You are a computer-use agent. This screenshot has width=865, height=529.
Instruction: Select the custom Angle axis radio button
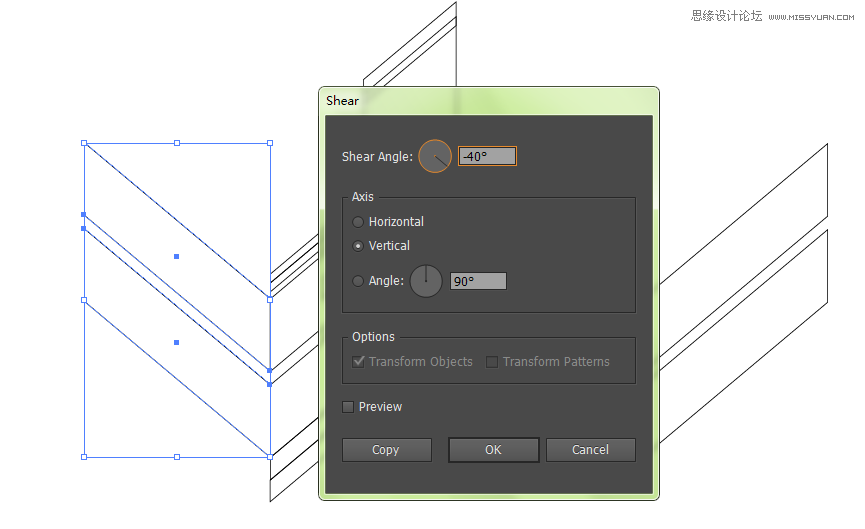tap(358, 281)
